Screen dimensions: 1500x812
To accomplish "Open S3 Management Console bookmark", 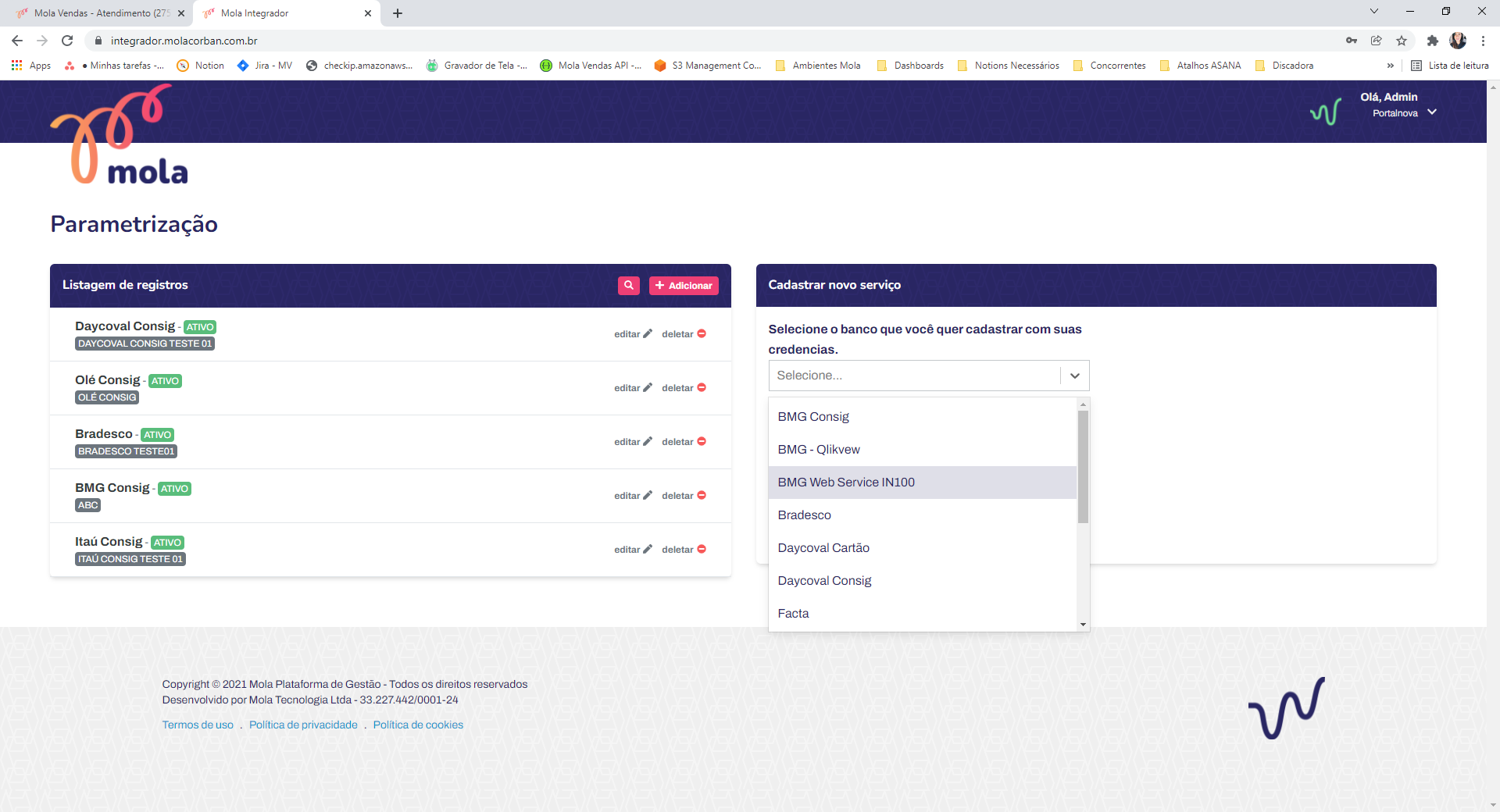I will click(708, 66).
